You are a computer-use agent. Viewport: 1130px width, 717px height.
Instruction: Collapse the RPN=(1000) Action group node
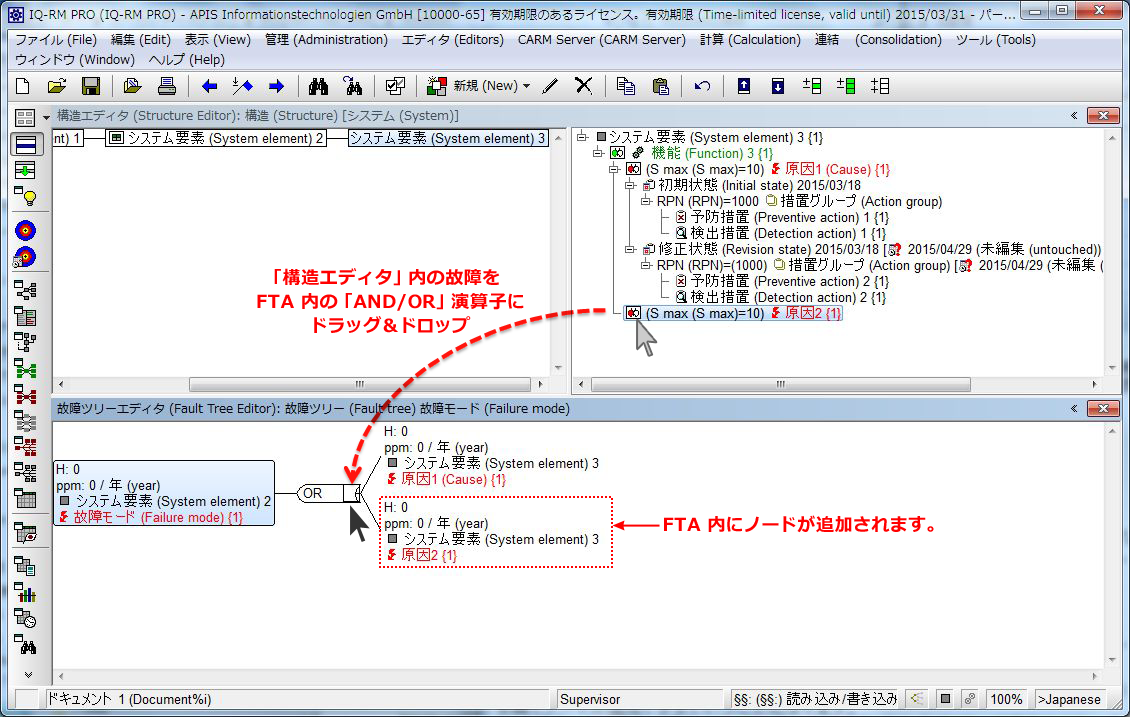[x=646, y=265]
